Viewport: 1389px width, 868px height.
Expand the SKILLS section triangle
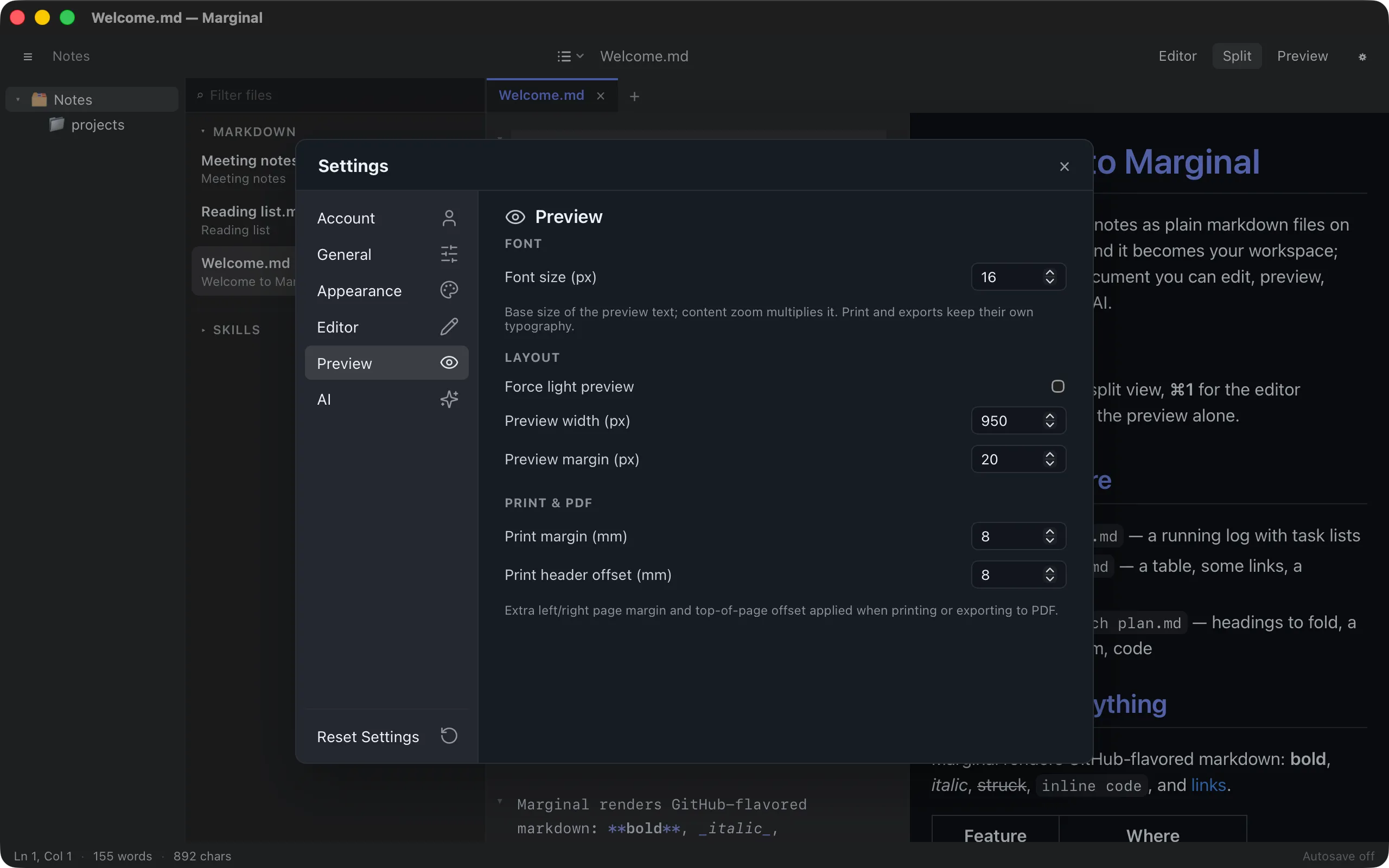(202, 330)
